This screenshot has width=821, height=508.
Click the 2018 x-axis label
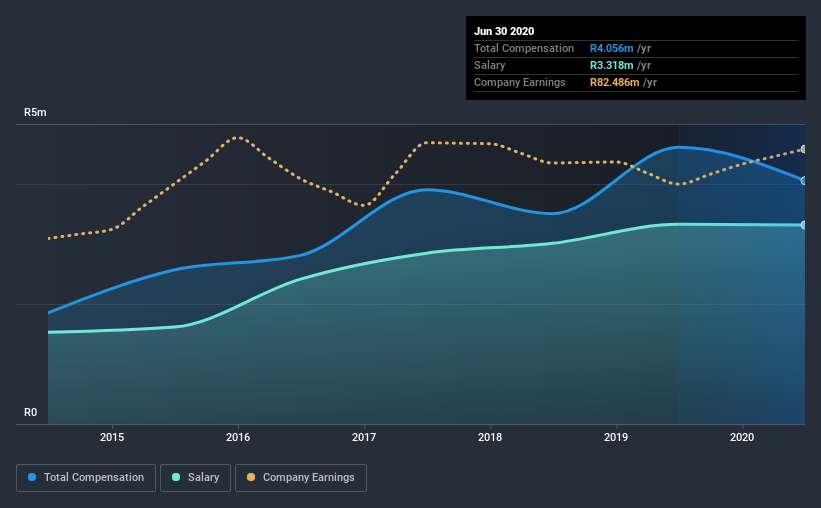[490, 437]
